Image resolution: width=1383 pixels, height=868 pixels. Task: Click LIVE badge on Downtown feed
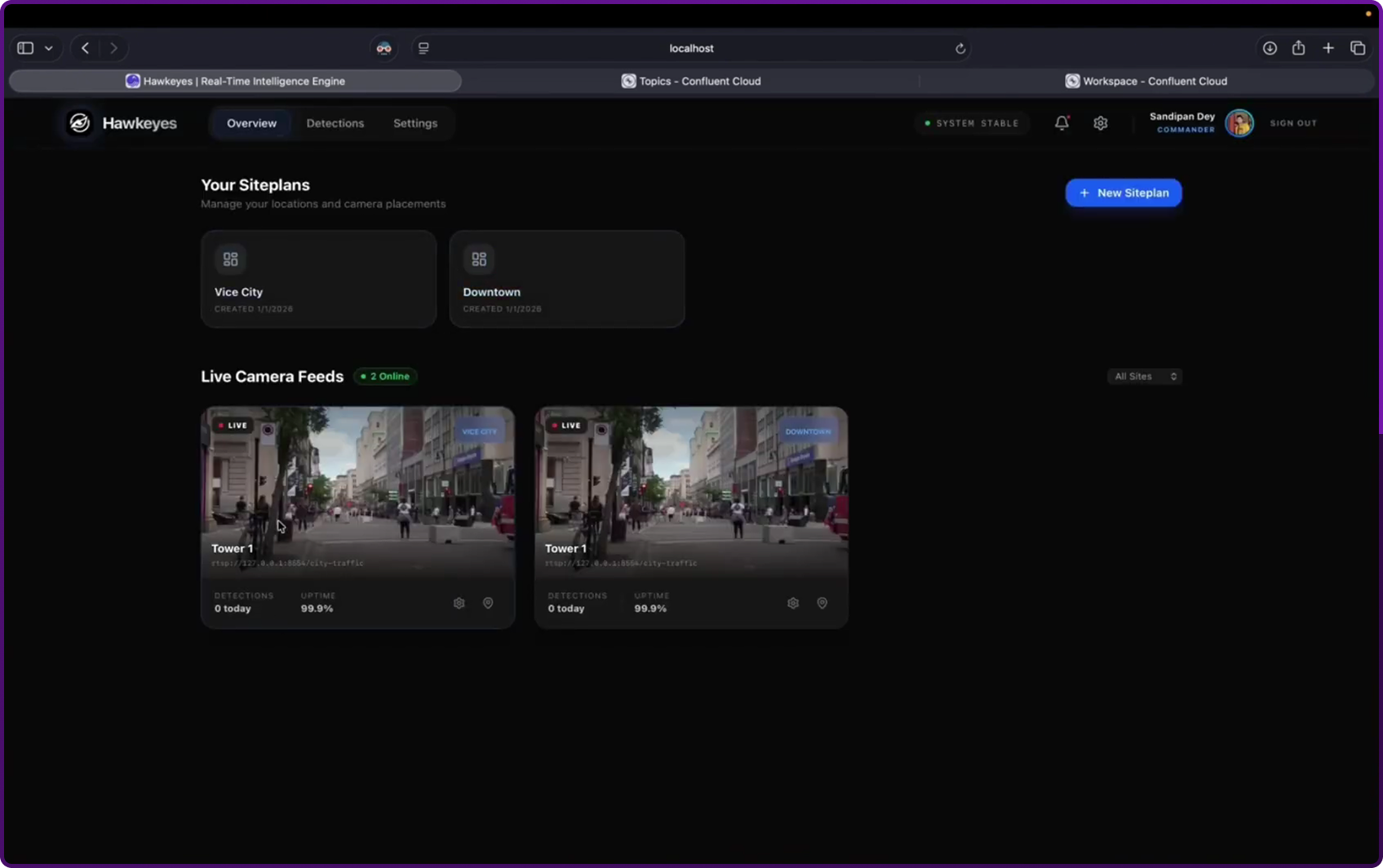click(x=566, y=425)
